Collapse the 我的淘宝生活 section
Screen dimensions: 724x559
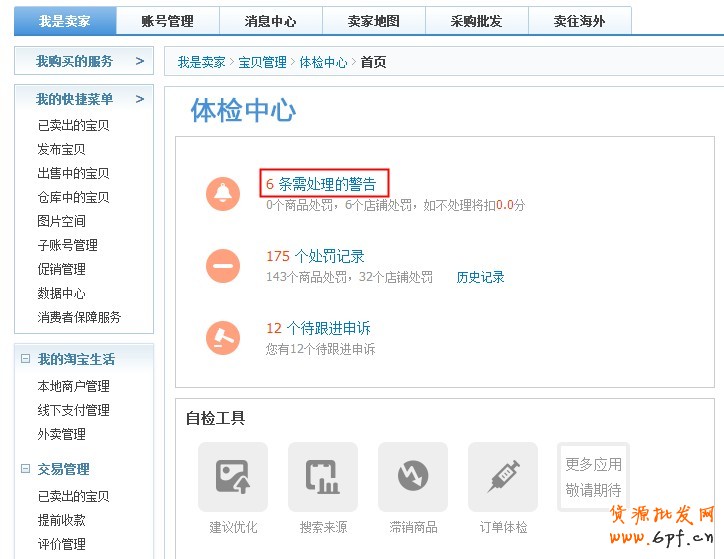point(26,359)
